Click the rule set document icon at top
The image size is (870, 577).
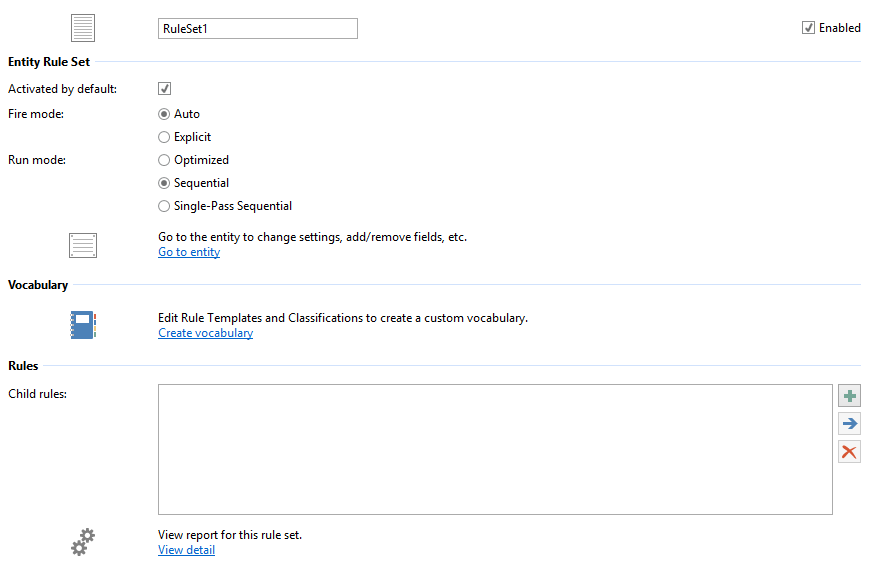pyautogui.click(x=83, y=28)
